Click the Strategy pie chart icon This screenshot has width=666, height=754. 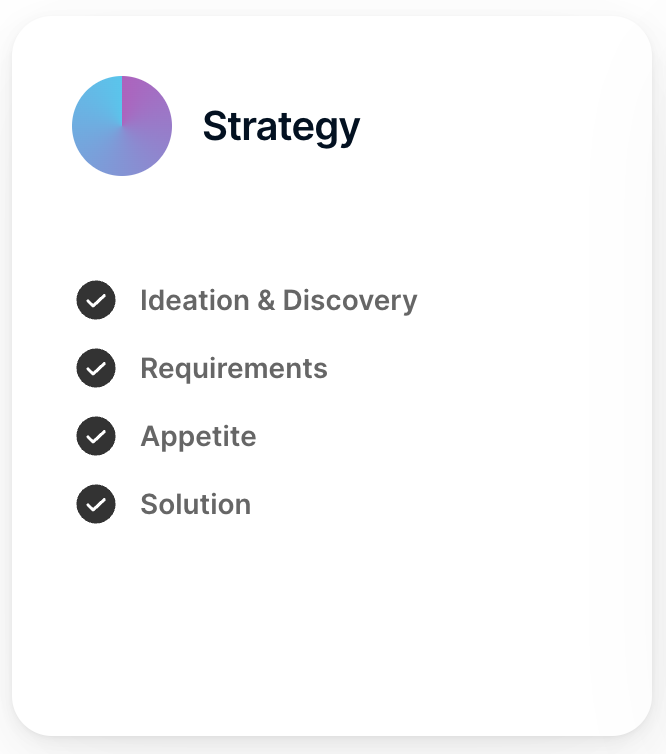tap(122, 126)
